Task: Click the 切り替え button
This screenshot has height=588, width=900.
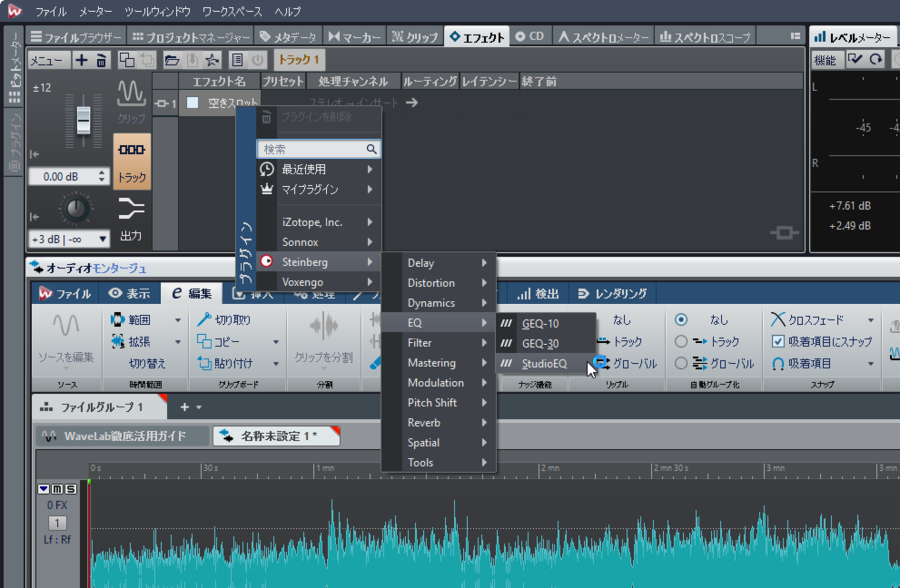Action: coord(147,363)
